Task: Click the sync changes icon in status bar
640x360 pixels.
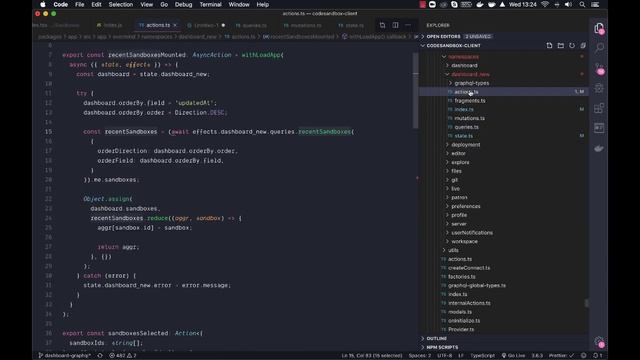Action: pyautogui.click(x=100, y=356)
